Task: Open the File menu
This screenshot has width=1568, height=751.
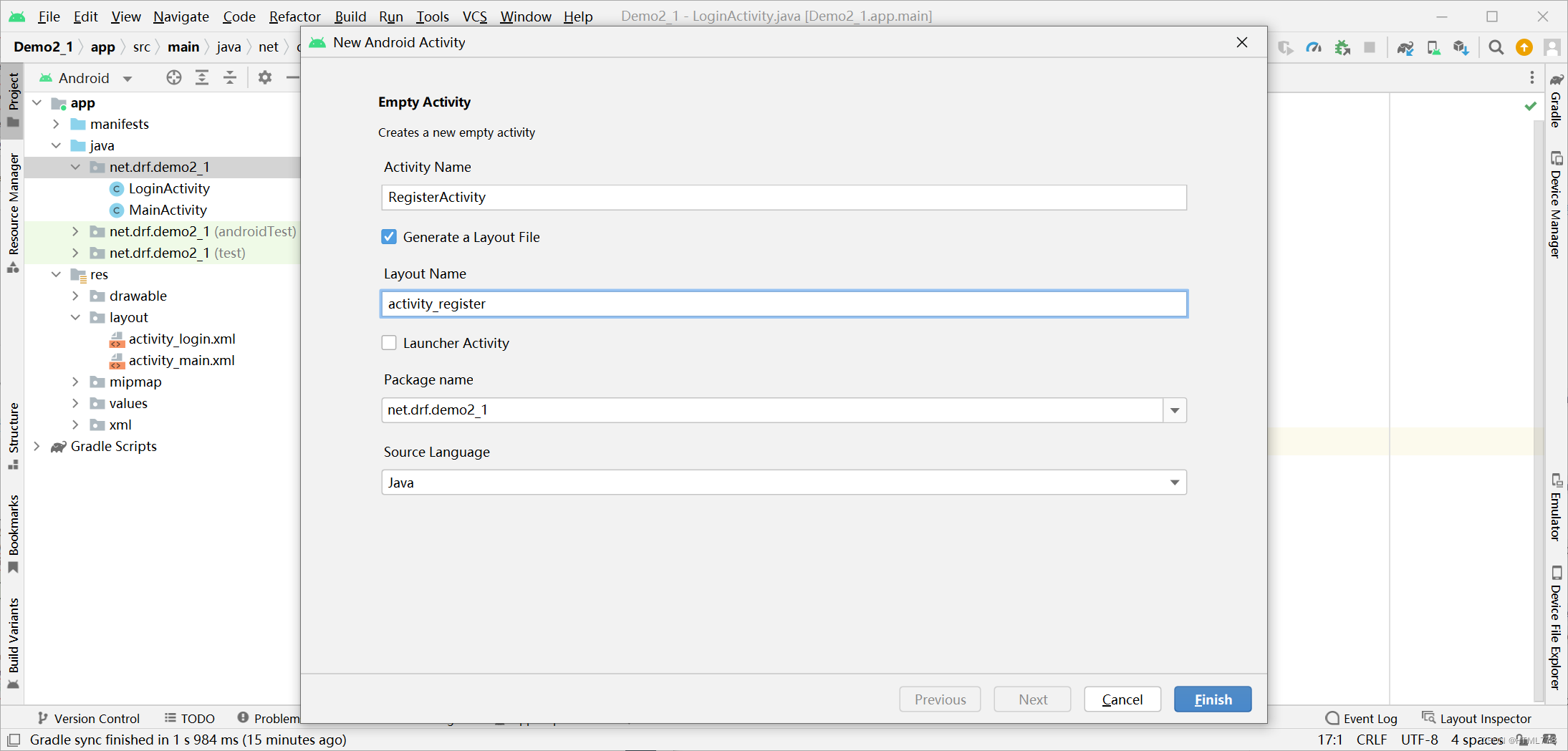Action: [49, 16]
